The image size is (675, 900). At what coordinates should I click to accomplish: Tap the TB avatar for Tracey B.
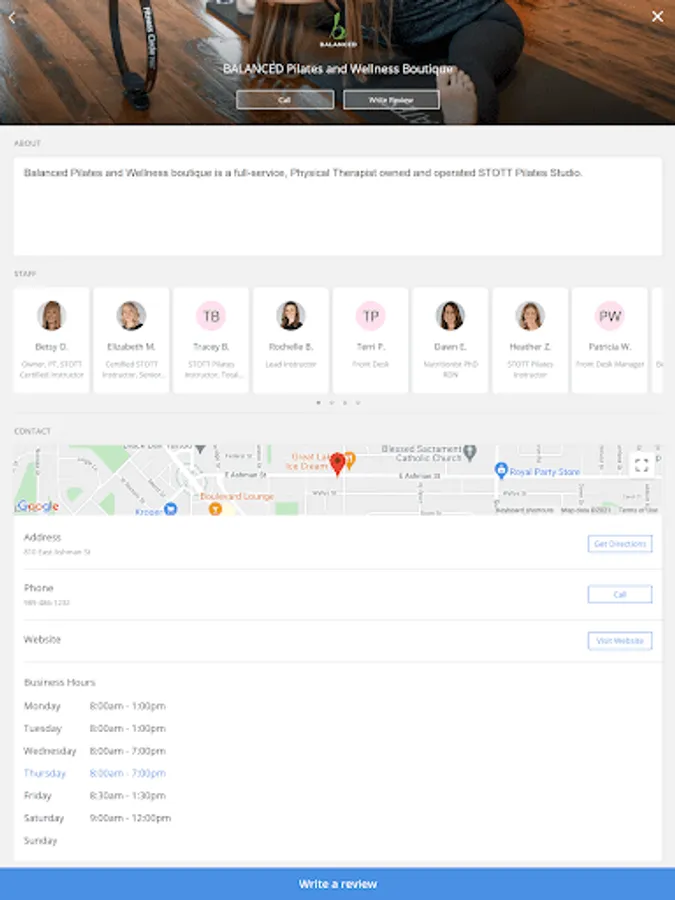(x=211, y=316)
